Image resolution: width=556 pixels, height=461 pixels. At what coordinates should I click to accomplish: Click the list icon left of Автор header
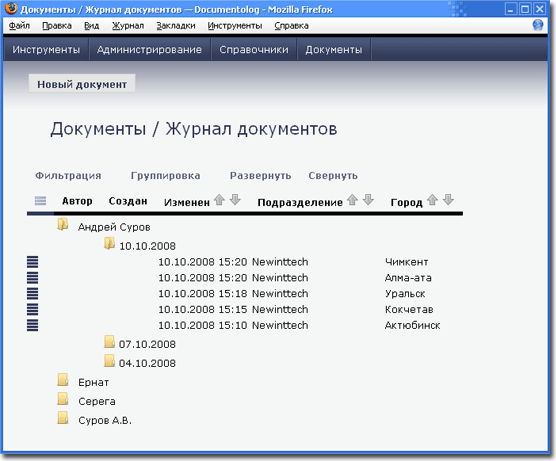(x=40, y=201)
